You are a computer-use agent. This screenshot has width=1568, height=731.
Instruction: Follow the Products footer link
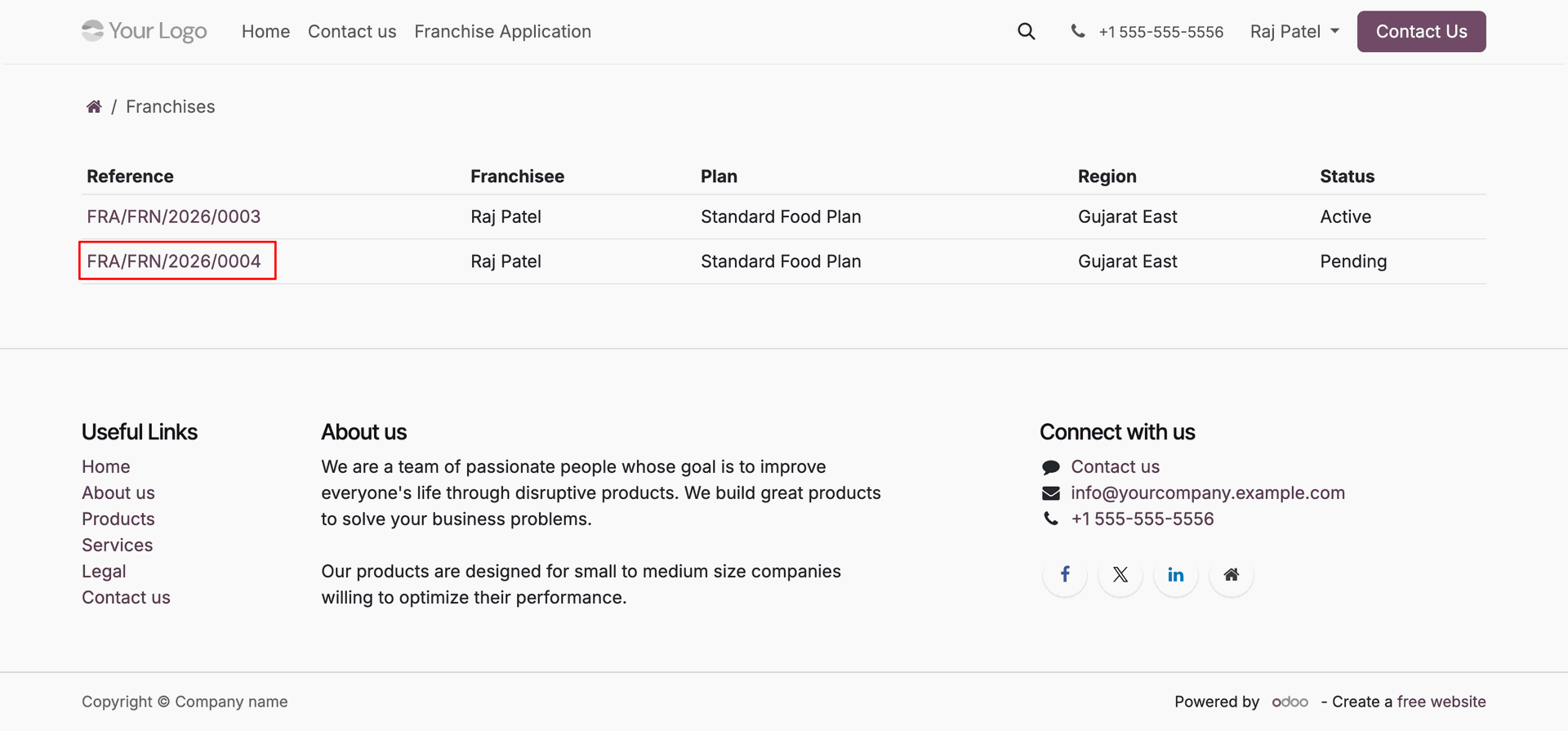tap(118, 519)
